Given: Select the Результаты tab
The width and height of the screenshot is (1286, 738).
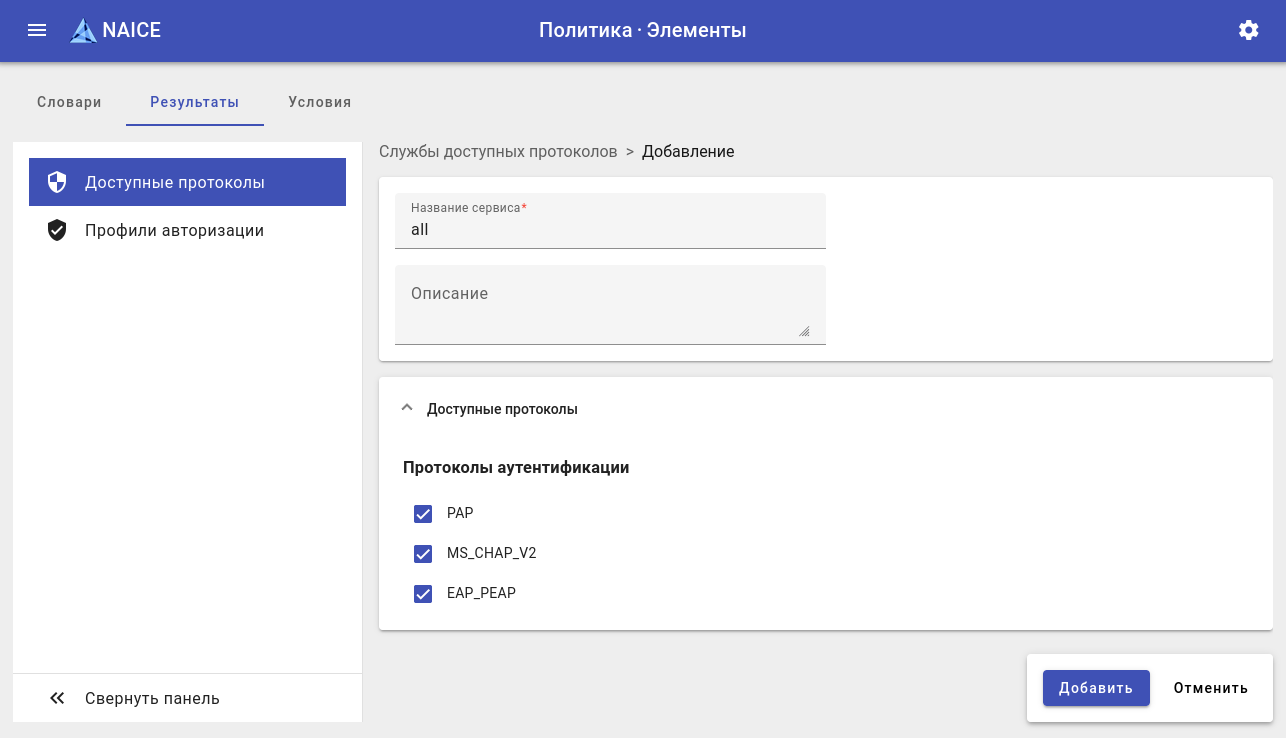Looking at the screenshot, I should (x=194, y=102).
